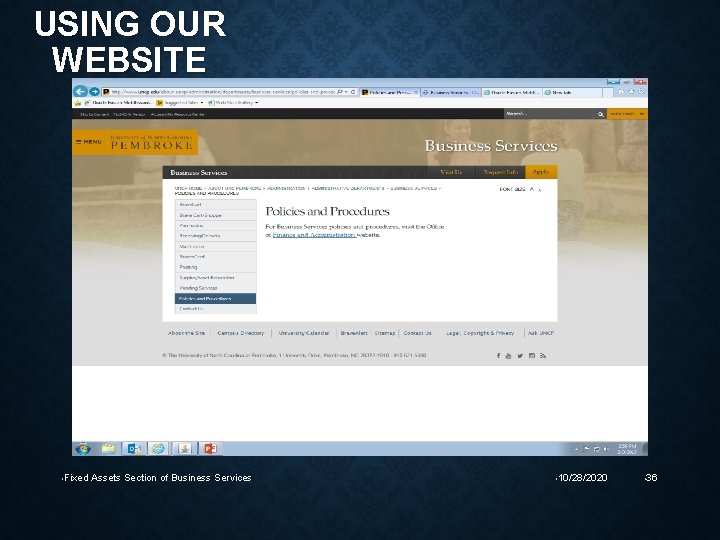Open the MENU hamburger button
Screen dimensions: 720x540
point(89,142)
